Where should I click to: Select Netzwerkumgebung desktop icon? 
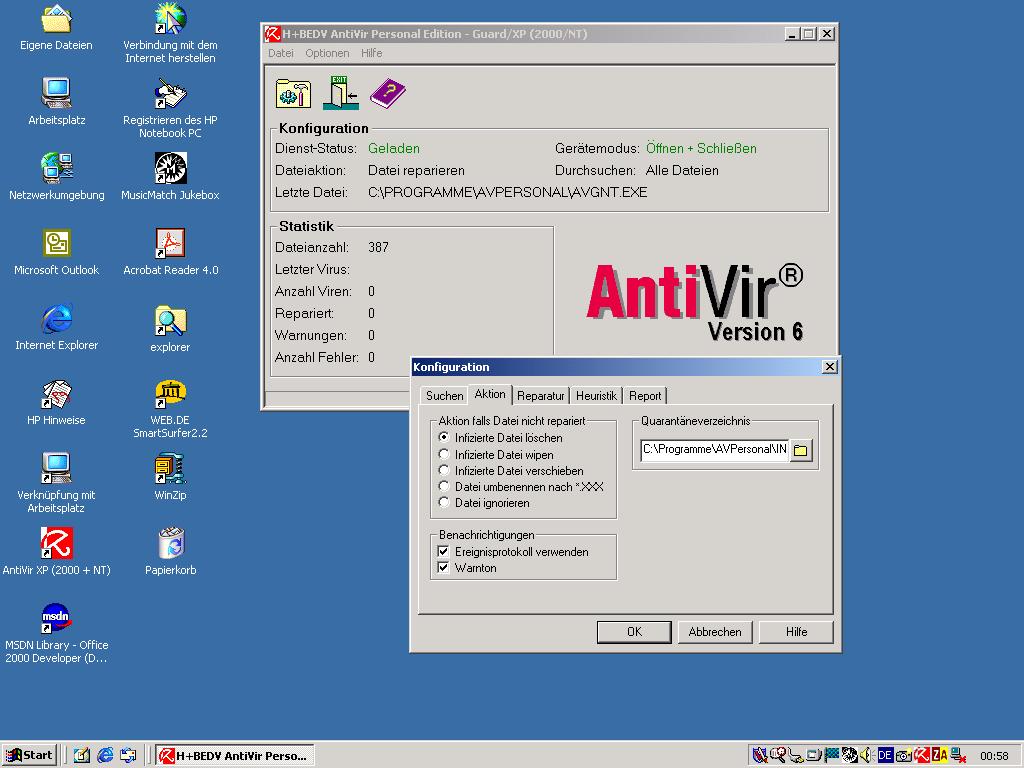56,177
